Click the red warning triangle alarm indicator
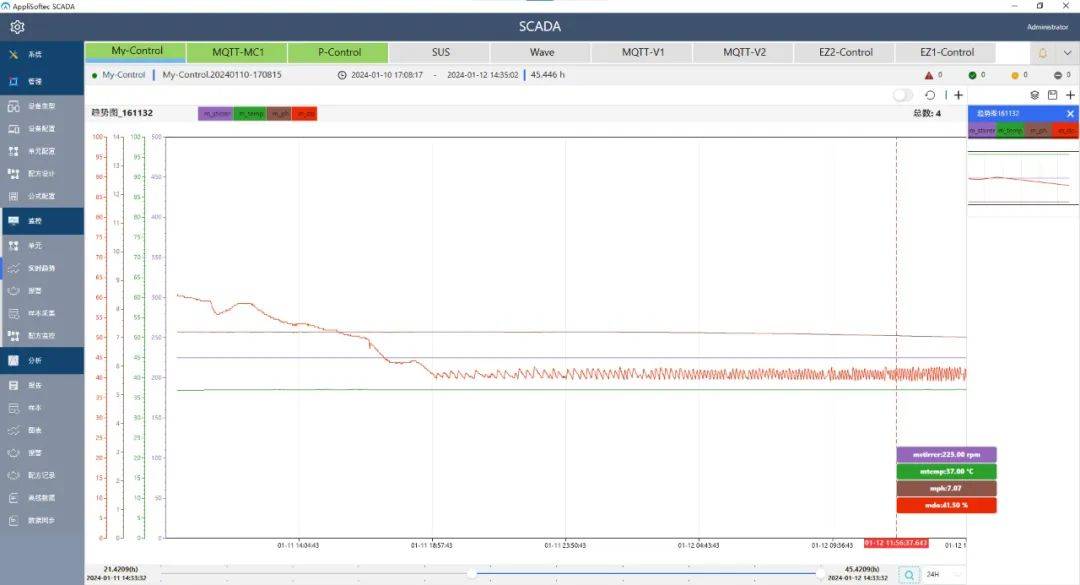Image resolution: width=1080 pixels, height=585 pixels. click(x=929, y=75)
